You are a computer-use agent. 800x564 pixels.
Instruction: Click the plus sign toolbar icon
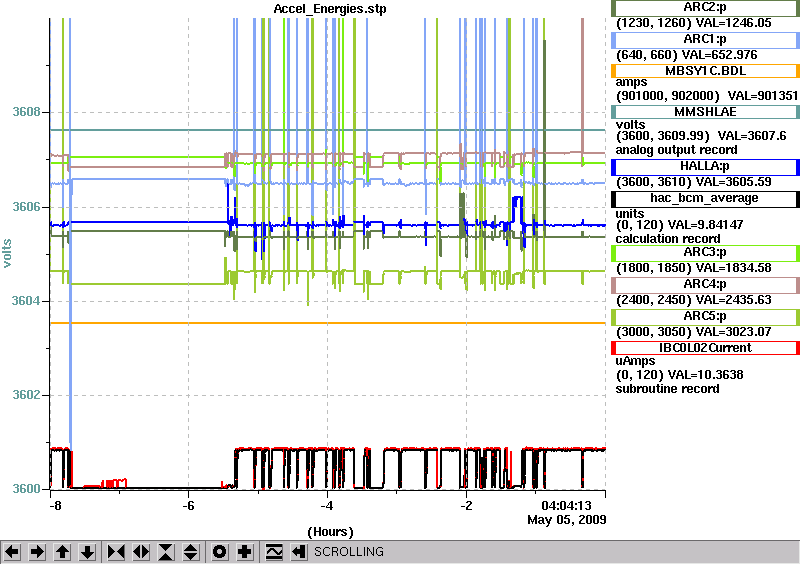tap(245, 552)
